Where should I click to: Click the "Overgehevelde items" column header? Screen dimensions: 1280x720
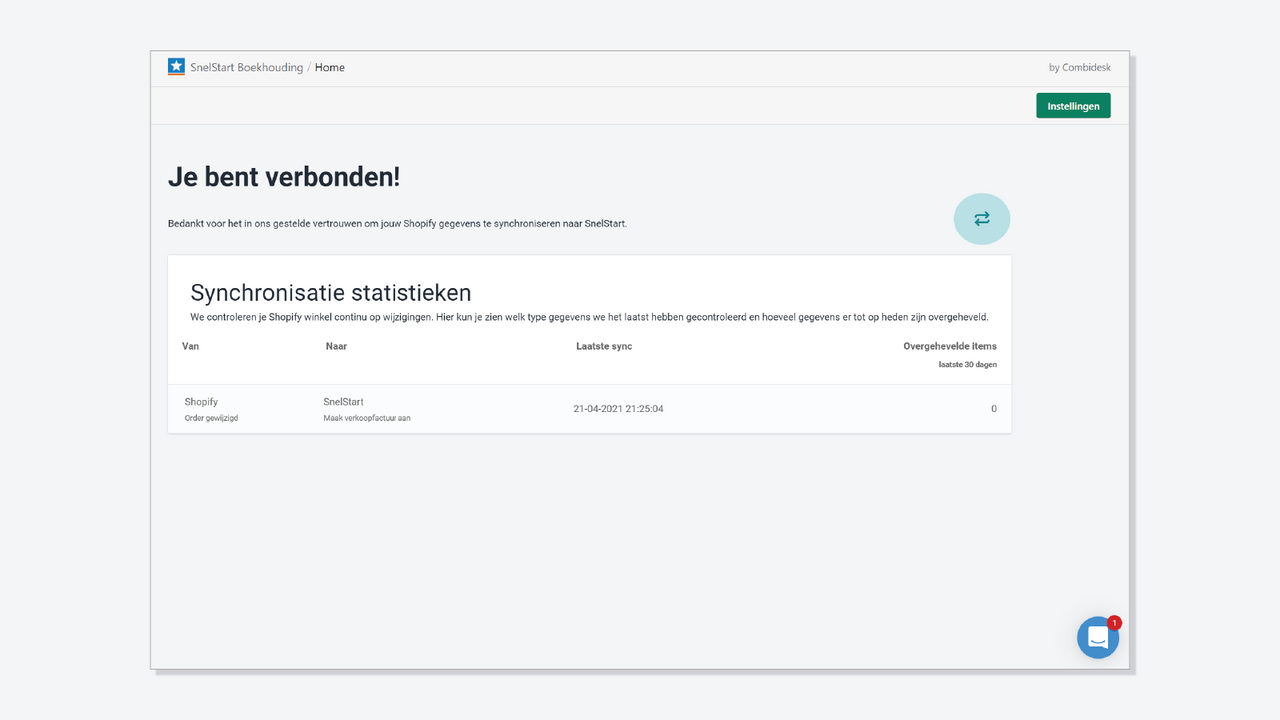pyautogui.click(x=950, y=346)
